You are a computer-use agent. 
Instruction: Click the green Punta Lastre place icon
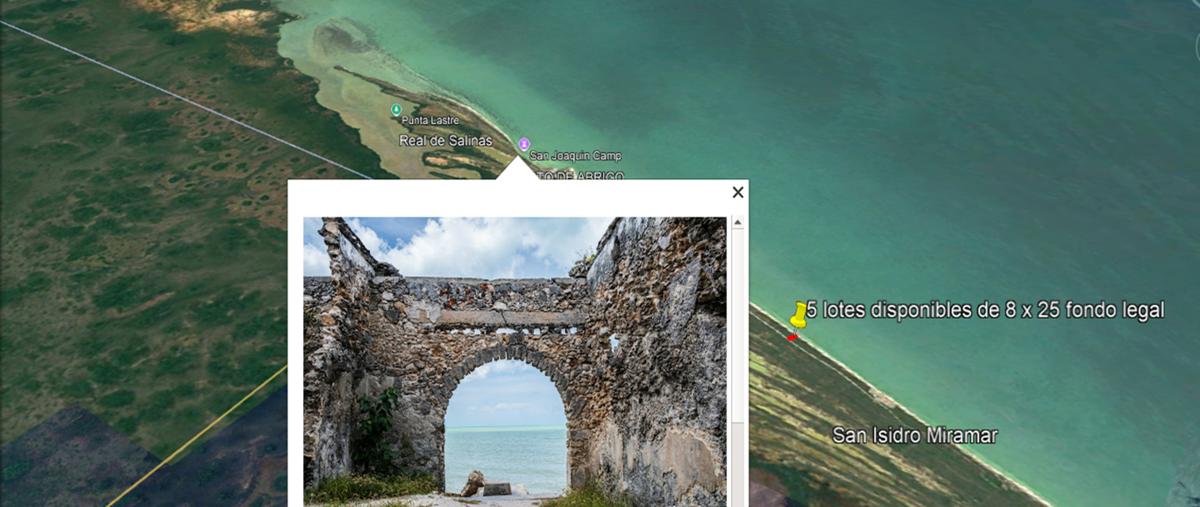pyautogui.click(x=396, y=108)
